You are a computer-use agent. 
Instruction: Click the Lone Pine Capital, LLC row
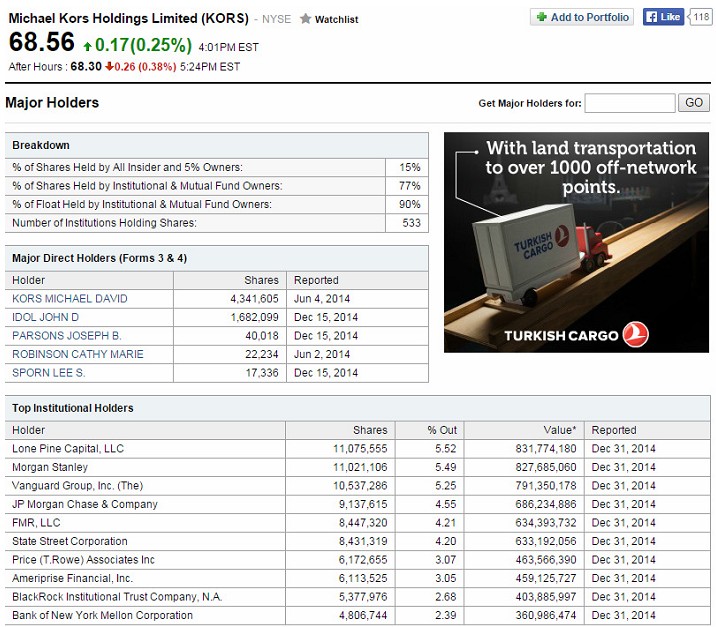click(x=358, y=449)
